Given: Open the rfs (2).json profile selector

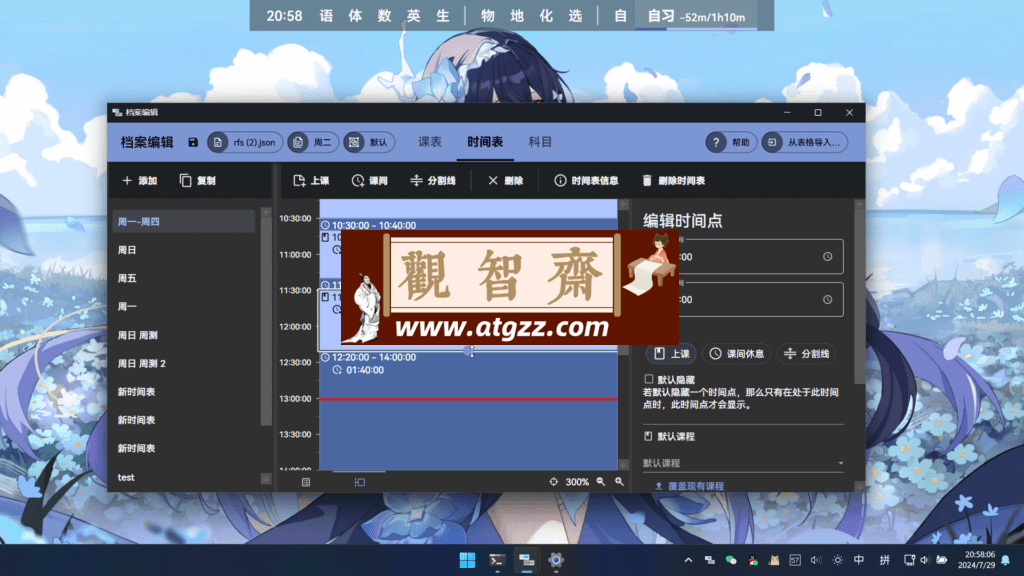Looking at the screenshot, I should click(246, 142).
